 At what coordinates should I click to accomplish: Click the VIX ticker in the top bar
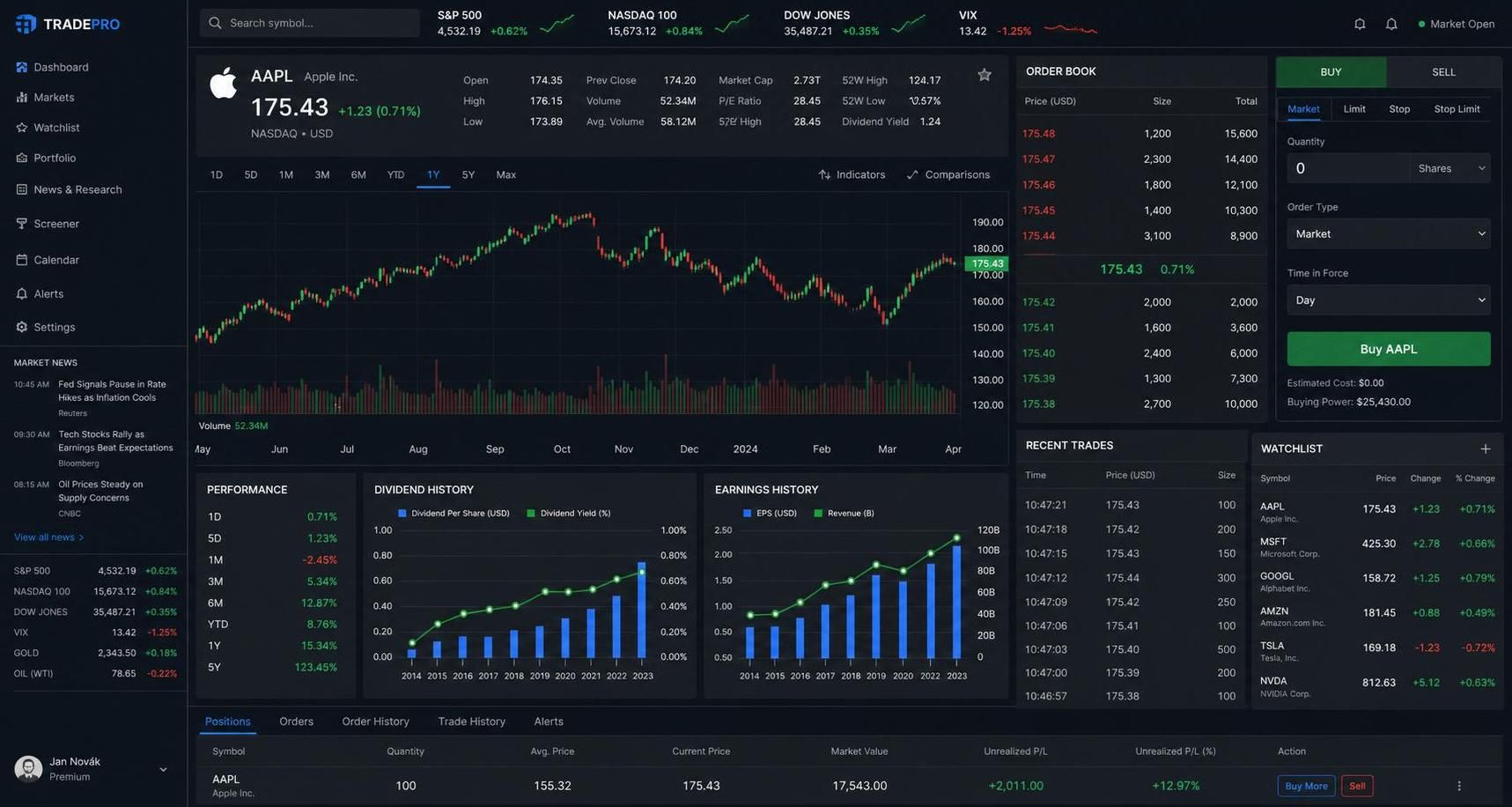point(1028,24)
